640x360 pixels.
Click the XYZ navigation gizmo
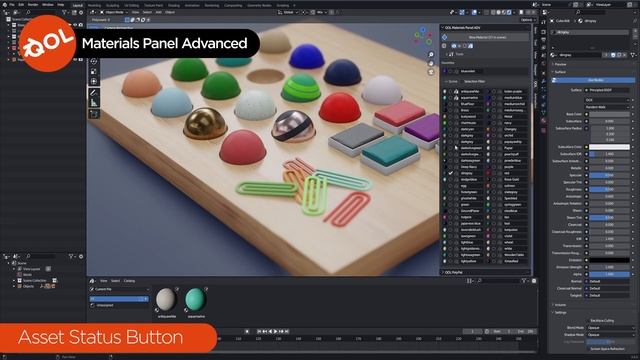[423, 36]
